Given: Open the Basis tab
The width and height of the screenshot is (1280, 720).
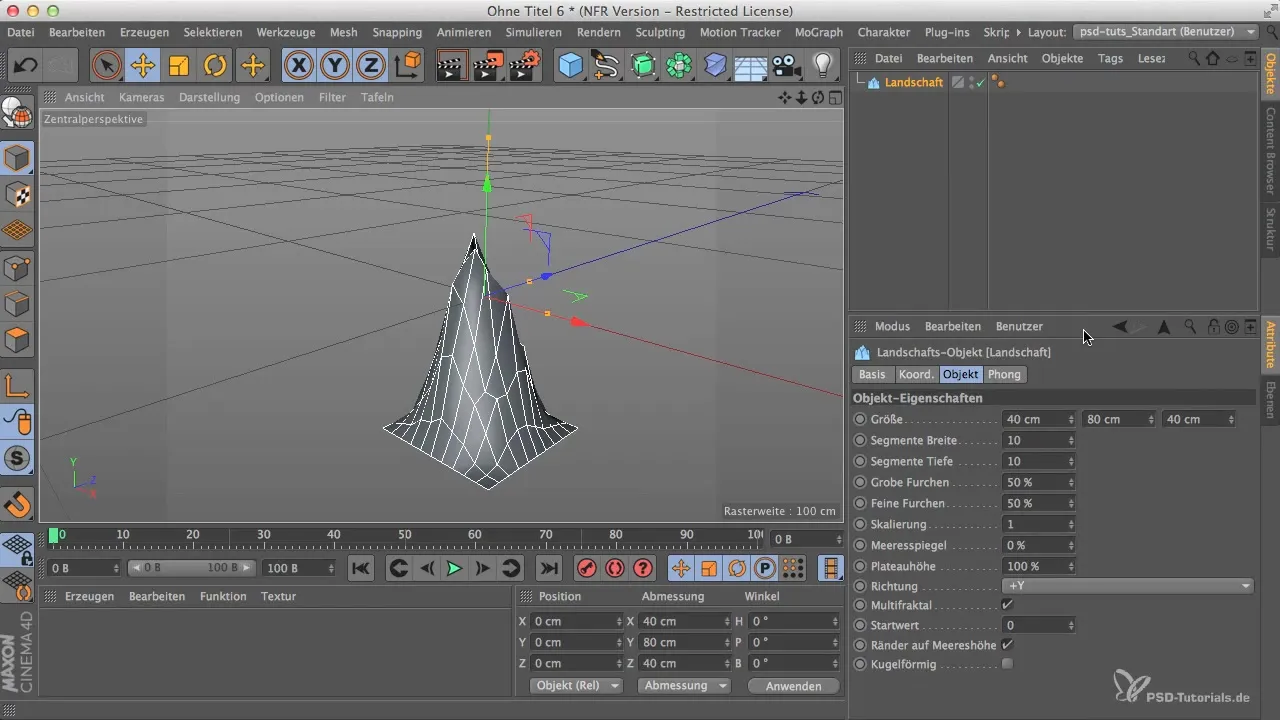Looking at the screenshot, I should tap(872, 374).
